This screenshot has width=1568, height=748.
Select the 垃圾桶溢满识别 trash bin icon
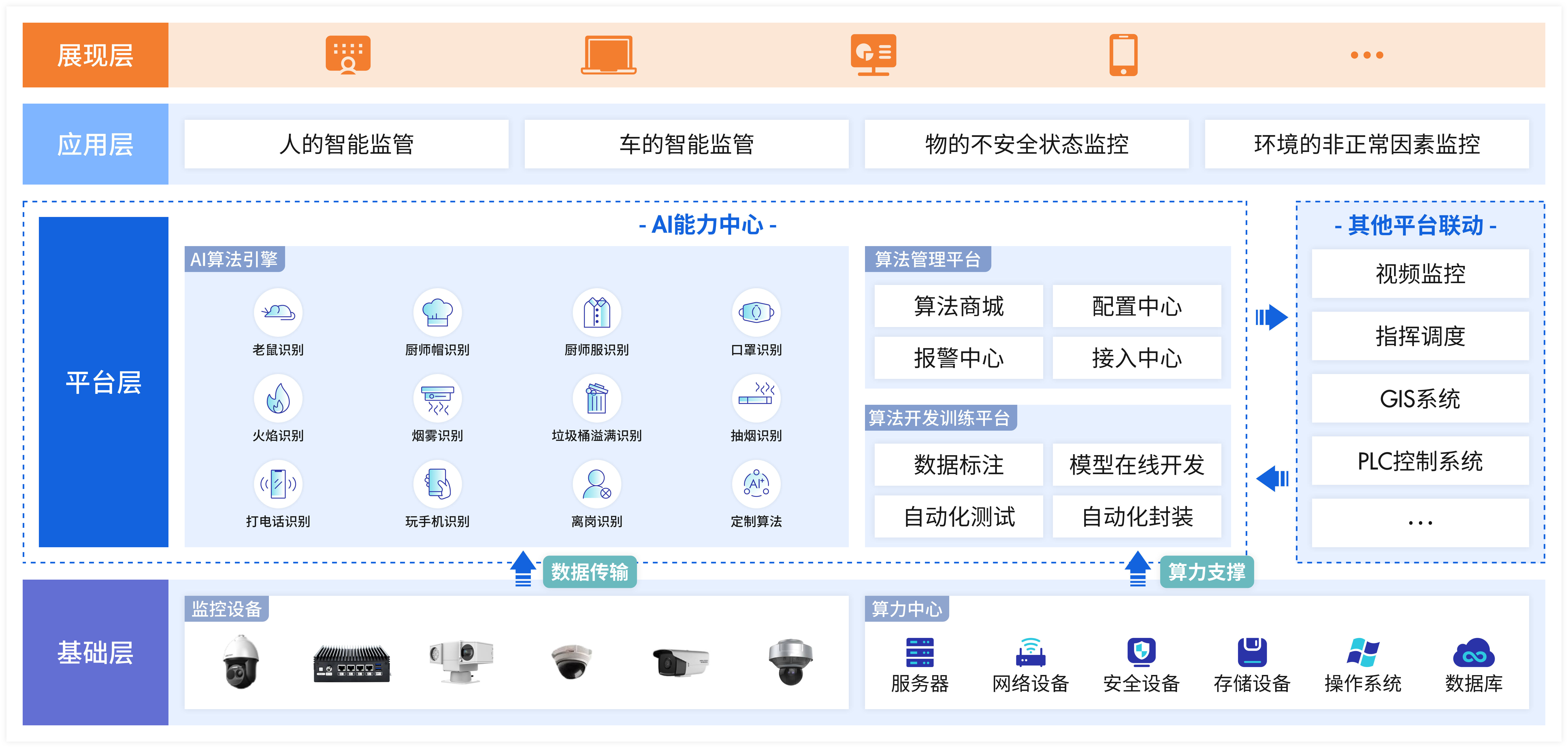[x=597, y=399]
